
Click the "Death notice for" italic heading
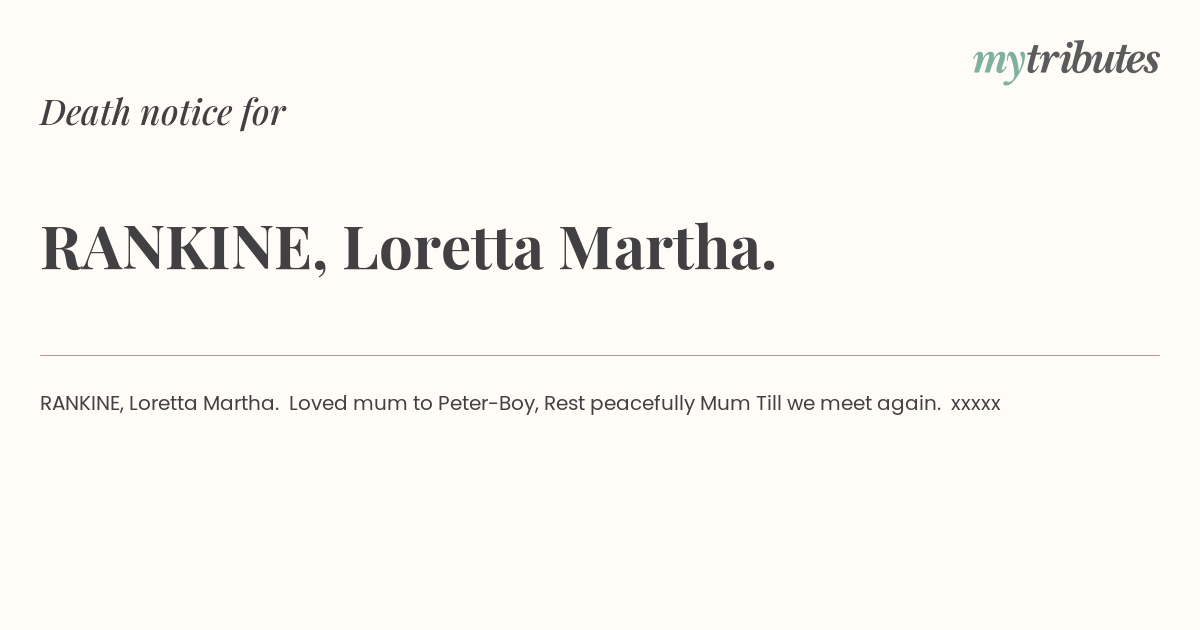[x=163, y=113]
